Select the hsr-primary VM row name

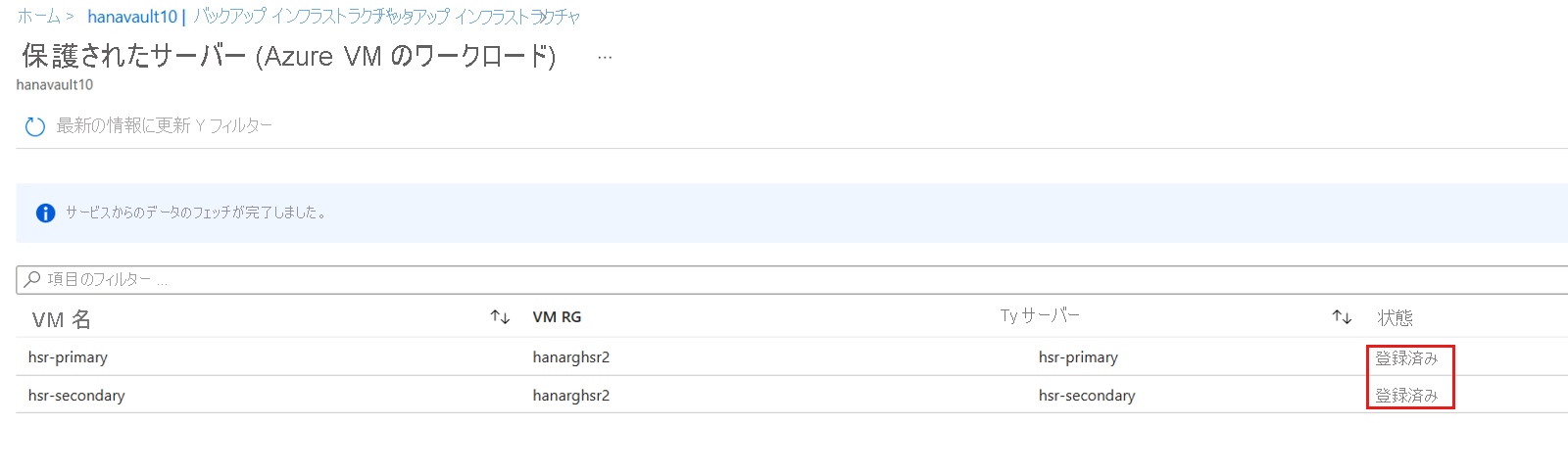pos(68,356)
